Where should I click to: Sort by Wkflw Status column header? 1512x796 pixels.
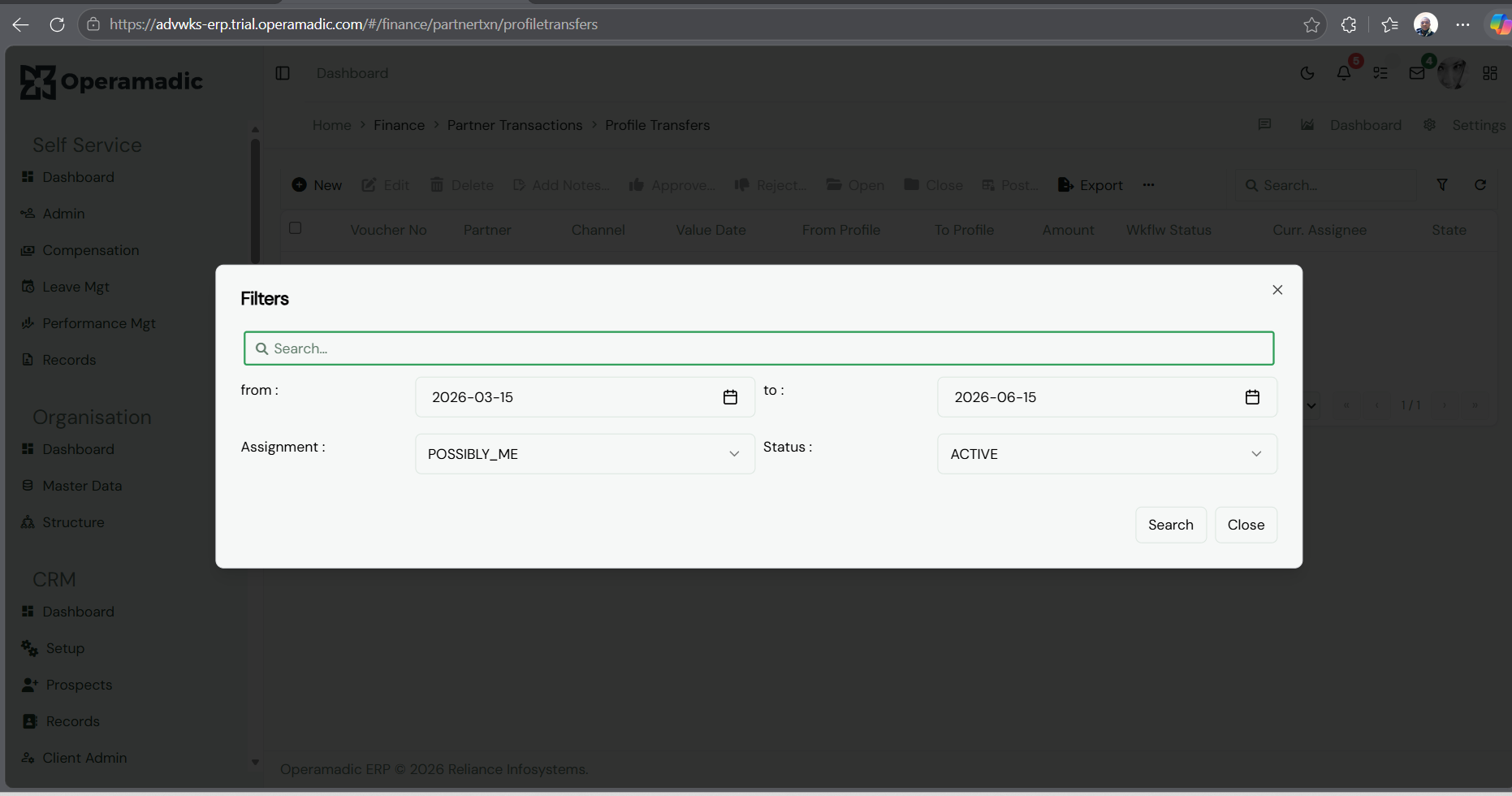pos(1169,230)
